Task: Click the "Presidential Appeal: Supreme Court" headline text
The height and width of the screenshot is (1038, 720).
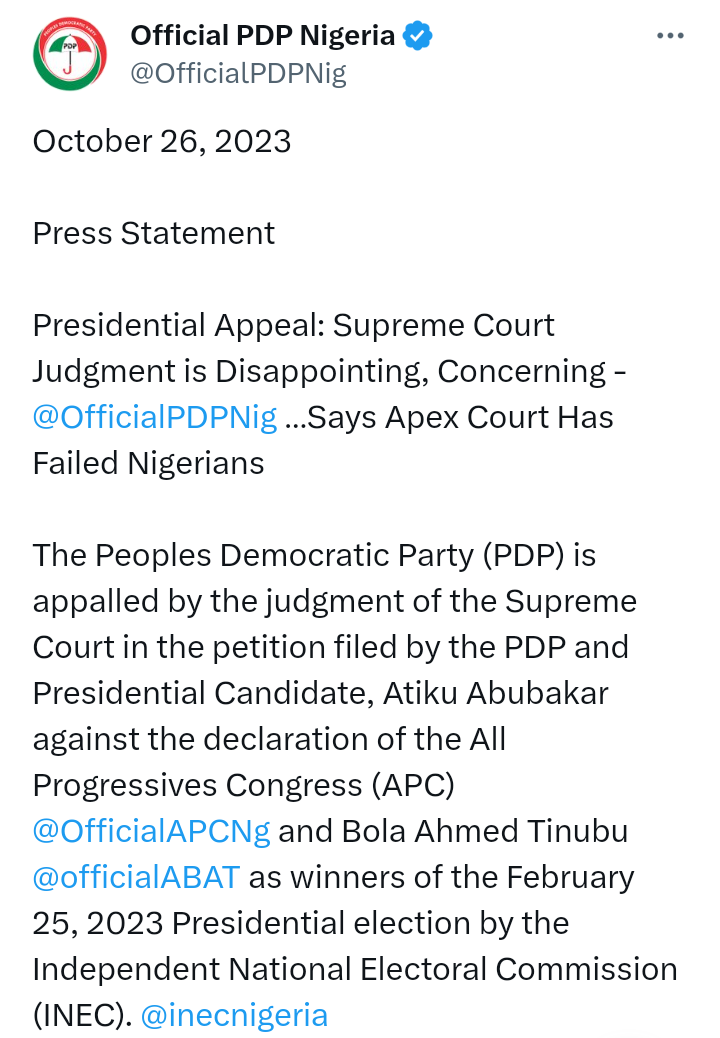Action: click(x=293, y=325)
